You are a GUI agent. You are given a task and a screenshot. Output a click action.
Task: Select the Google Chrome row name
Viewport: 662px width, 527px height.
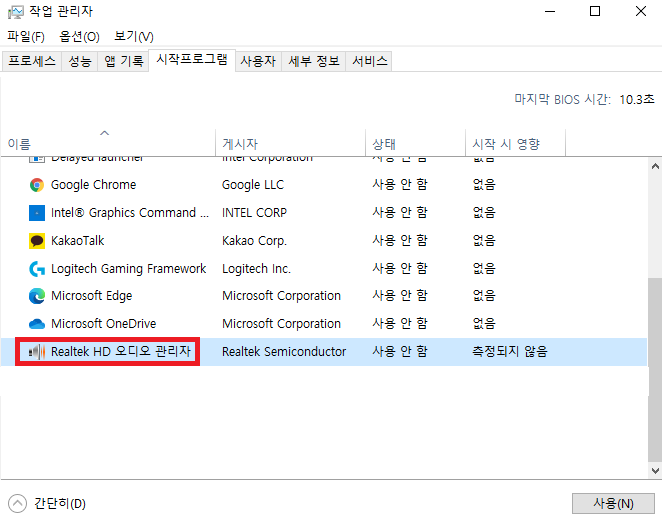94,185
